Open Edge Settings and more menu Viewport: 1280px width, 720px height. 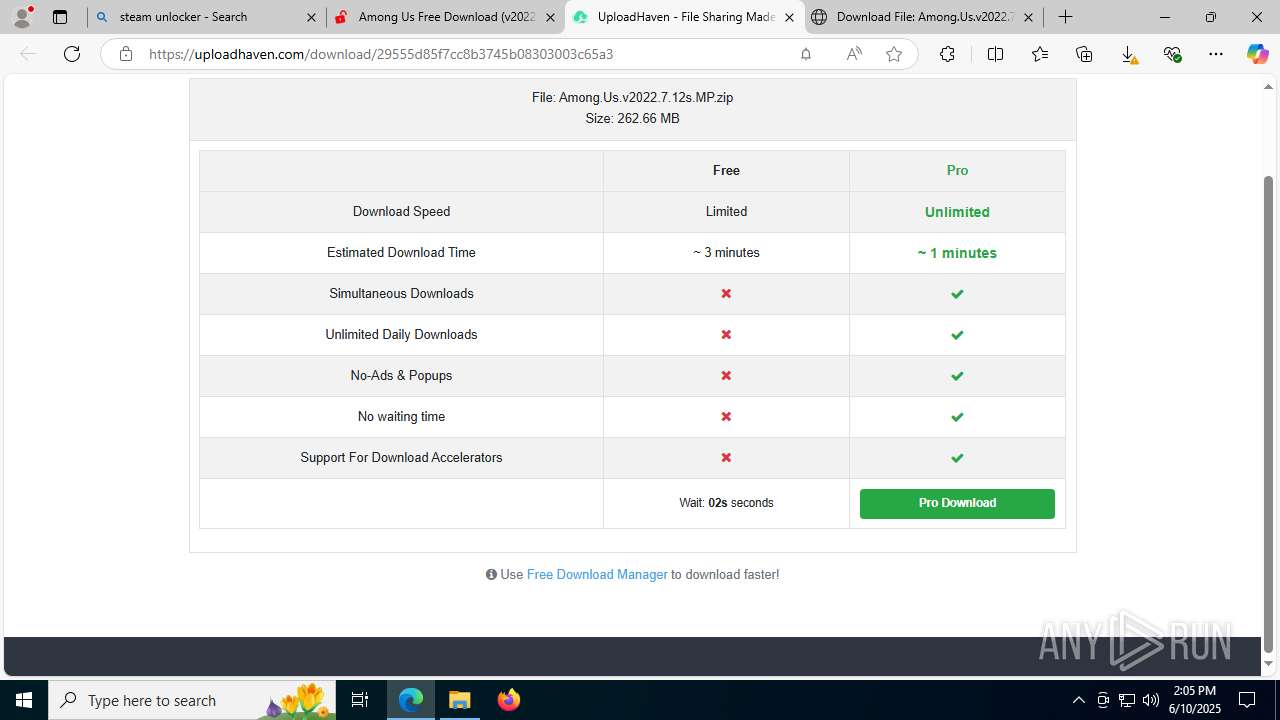point(1216,54)
